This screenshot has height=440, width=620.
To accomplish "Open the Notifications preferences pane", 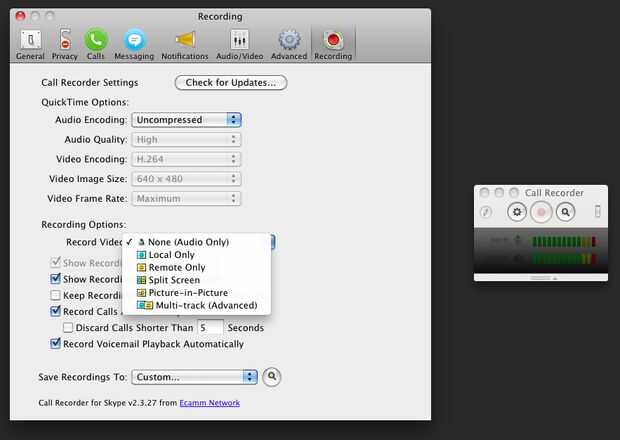I will tap(185, 44).
